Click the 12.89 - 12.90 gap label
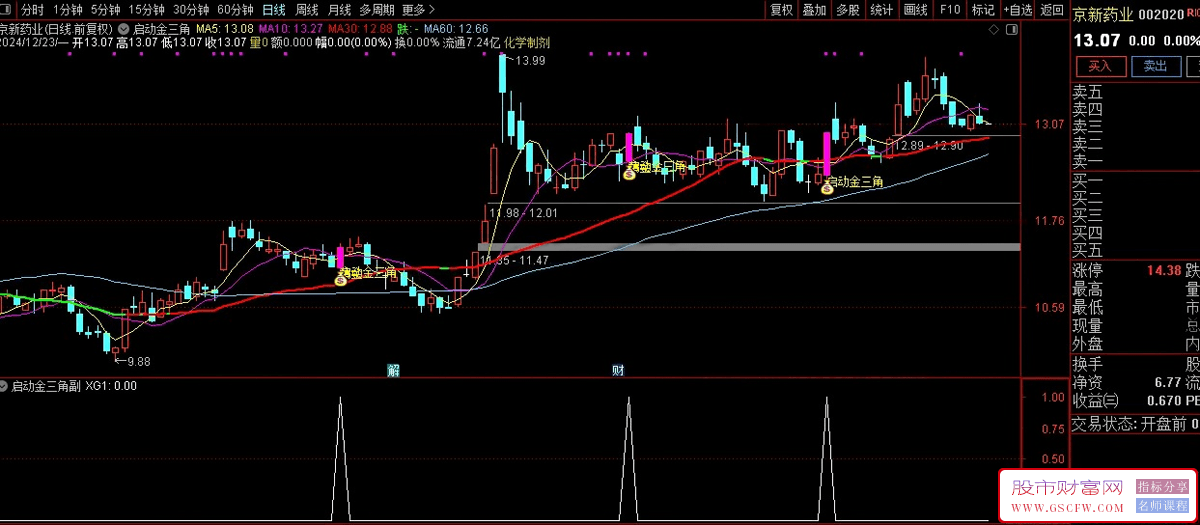 (x=928, y=146)
